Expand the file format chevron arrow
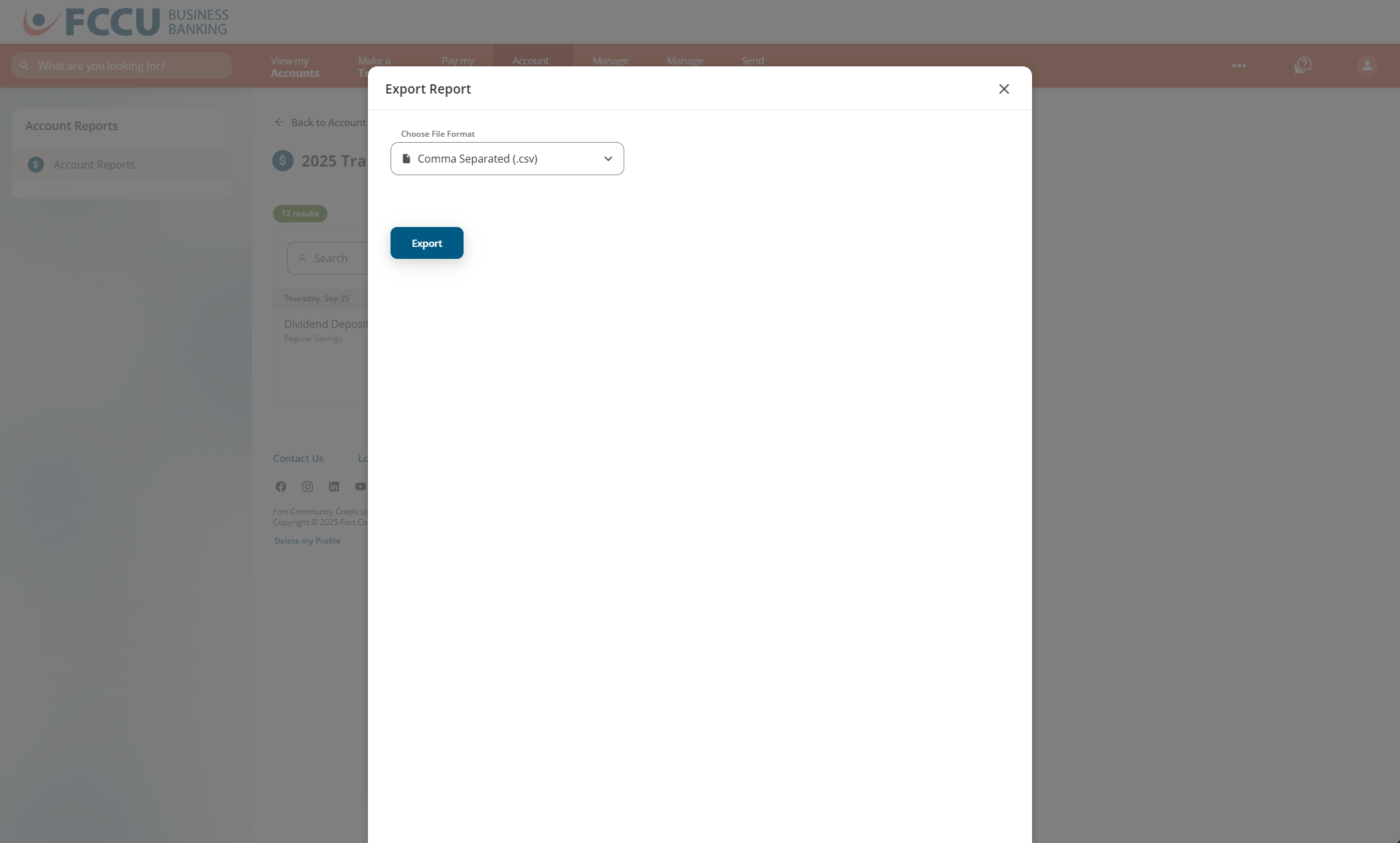This screenshot has height=843, width=1400. [x=607, y=159]
